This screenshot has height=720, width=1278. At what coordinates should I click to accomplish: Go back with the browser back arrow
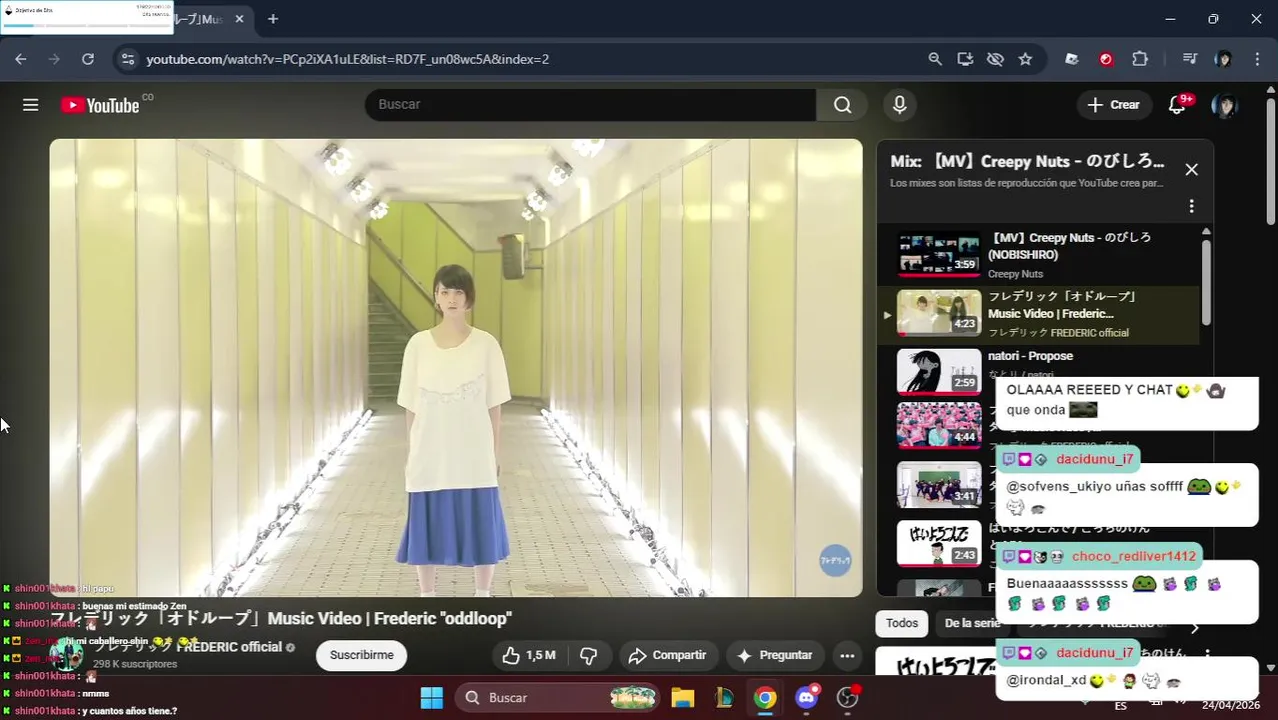click(x=21, y=59)
